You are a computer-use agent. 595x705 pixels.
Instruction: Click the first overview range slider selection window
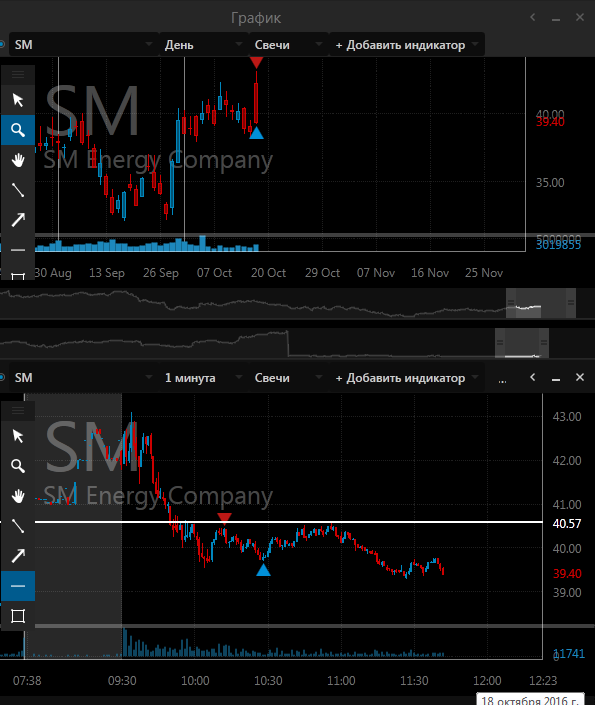click(x=541, y=303)
